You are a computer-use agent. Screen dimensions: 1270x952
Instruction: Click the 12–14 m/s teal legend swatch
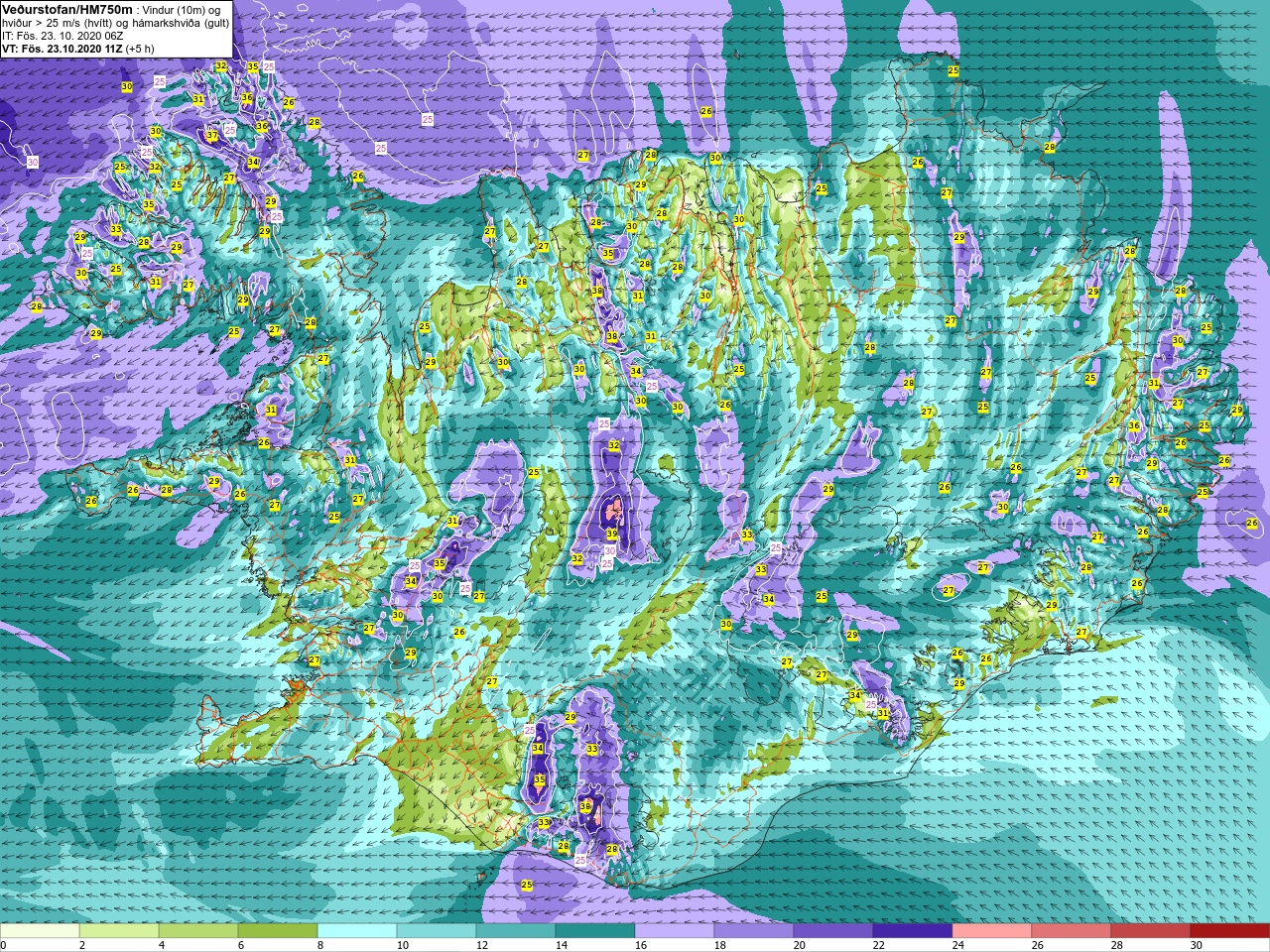coord(516,931)
